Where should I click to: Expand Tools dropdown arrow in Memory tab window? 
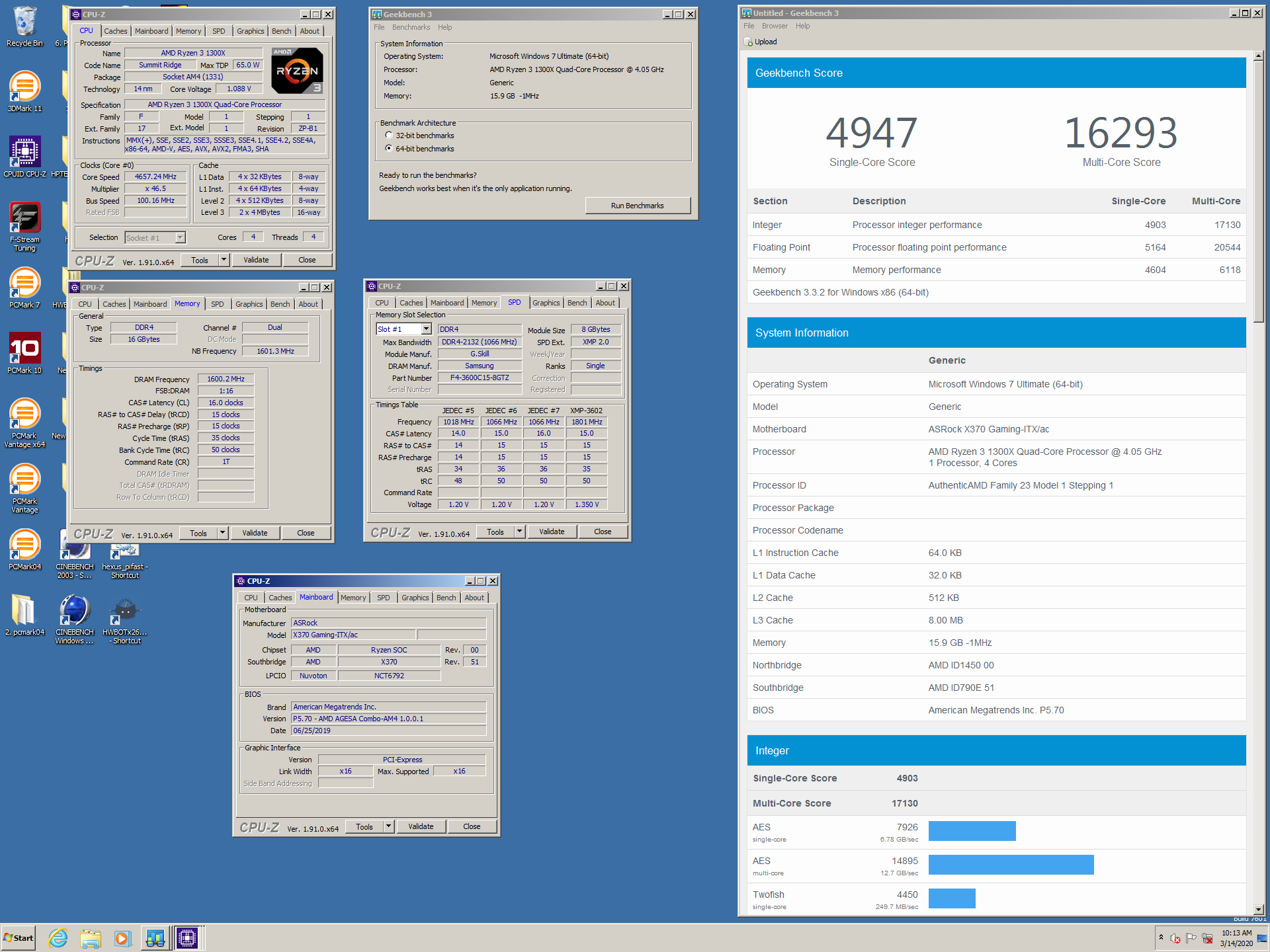click(222, 533)
